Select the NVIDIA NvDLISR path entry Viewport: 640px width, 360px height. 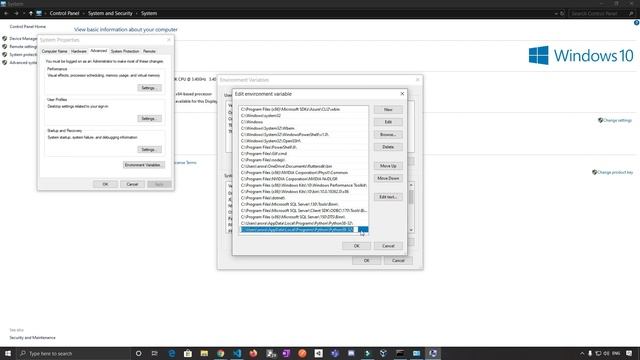click(x=304, y=179)
